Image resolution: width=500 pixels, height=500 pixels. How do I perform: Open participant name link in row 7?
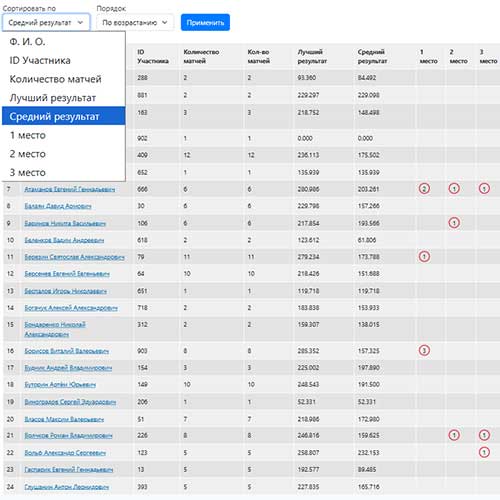(x=70, y=189)
